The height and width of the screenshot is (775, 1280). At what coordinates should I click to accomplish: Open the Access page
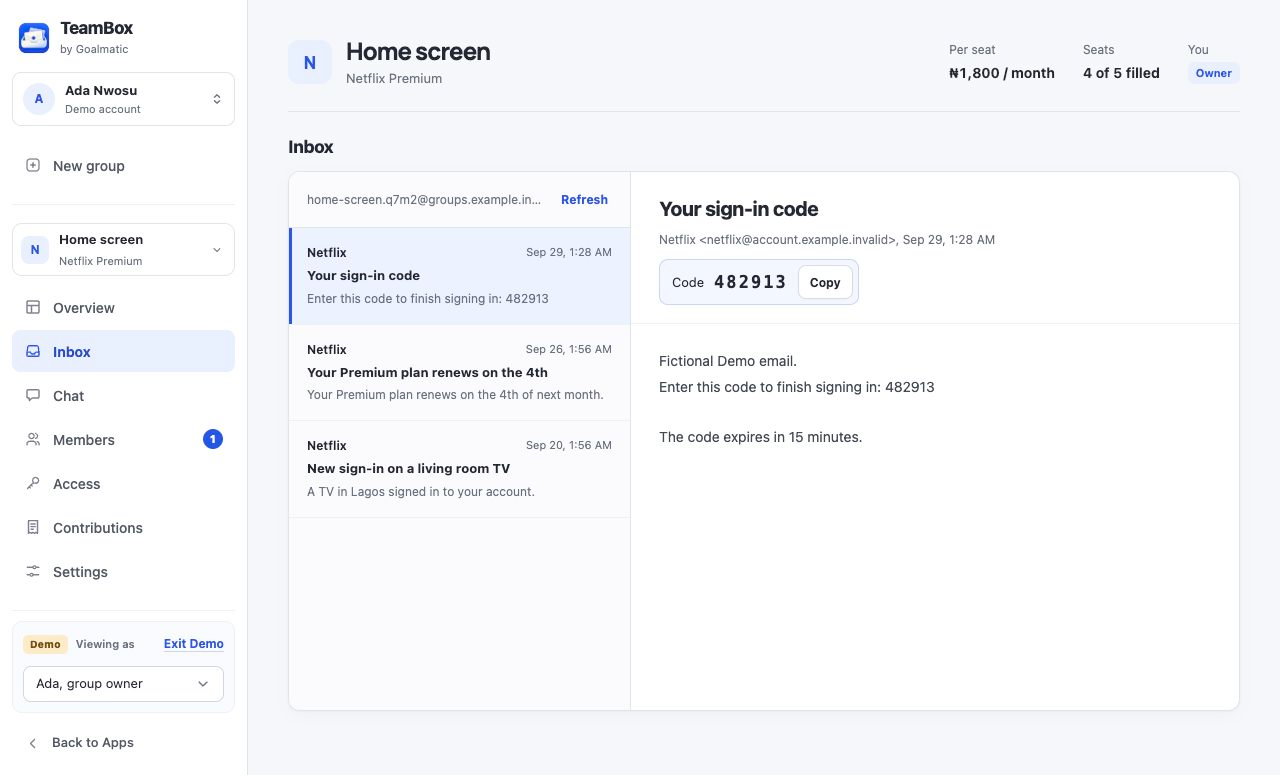[x=123, y=483]
